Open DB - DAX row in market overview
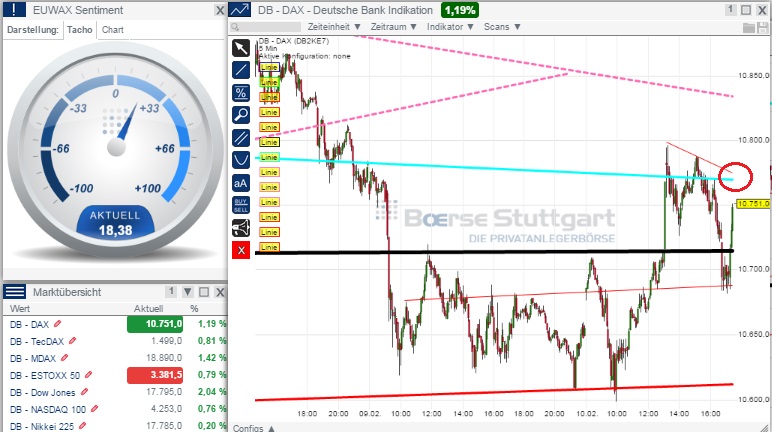The width and height of the screenshot is (772, 432). pyautogui.click(x=29, y=324)
